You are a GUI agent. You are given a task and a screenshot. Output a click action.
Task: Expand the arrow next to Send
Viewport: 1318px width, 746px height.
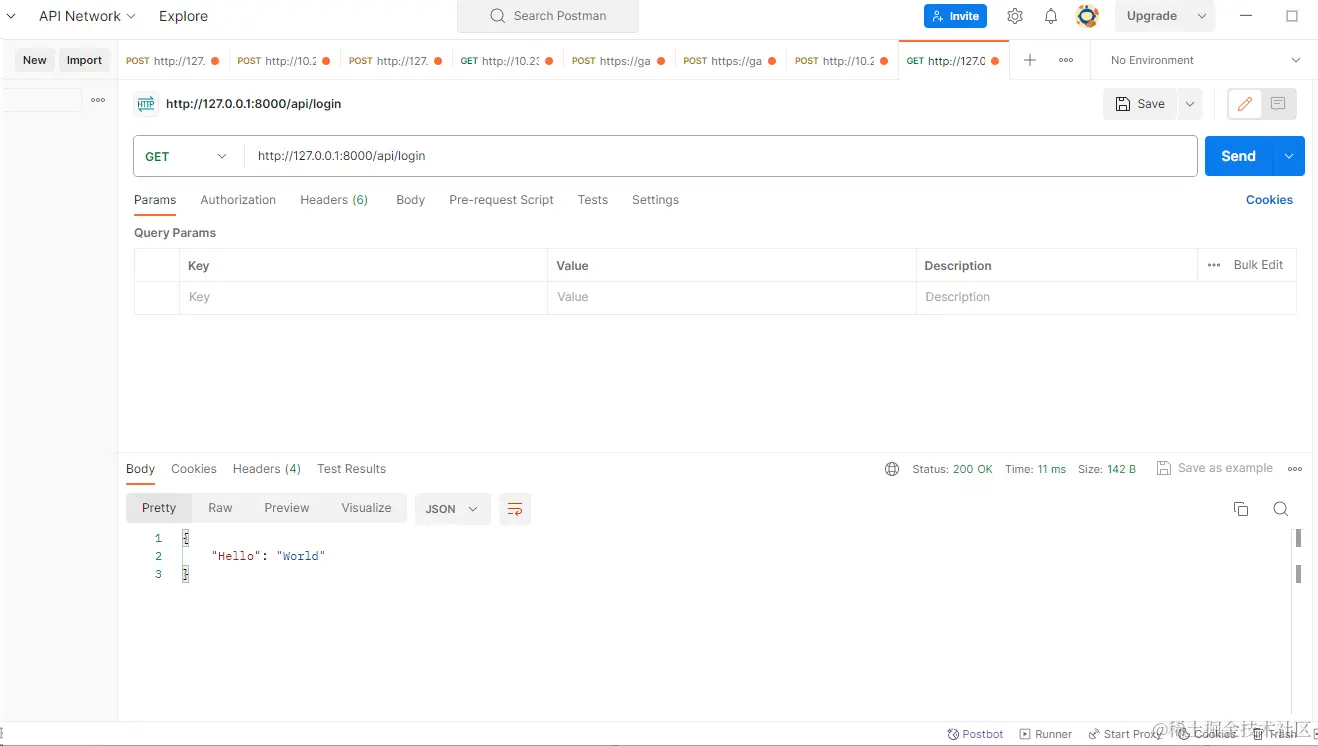[1289, 156]
